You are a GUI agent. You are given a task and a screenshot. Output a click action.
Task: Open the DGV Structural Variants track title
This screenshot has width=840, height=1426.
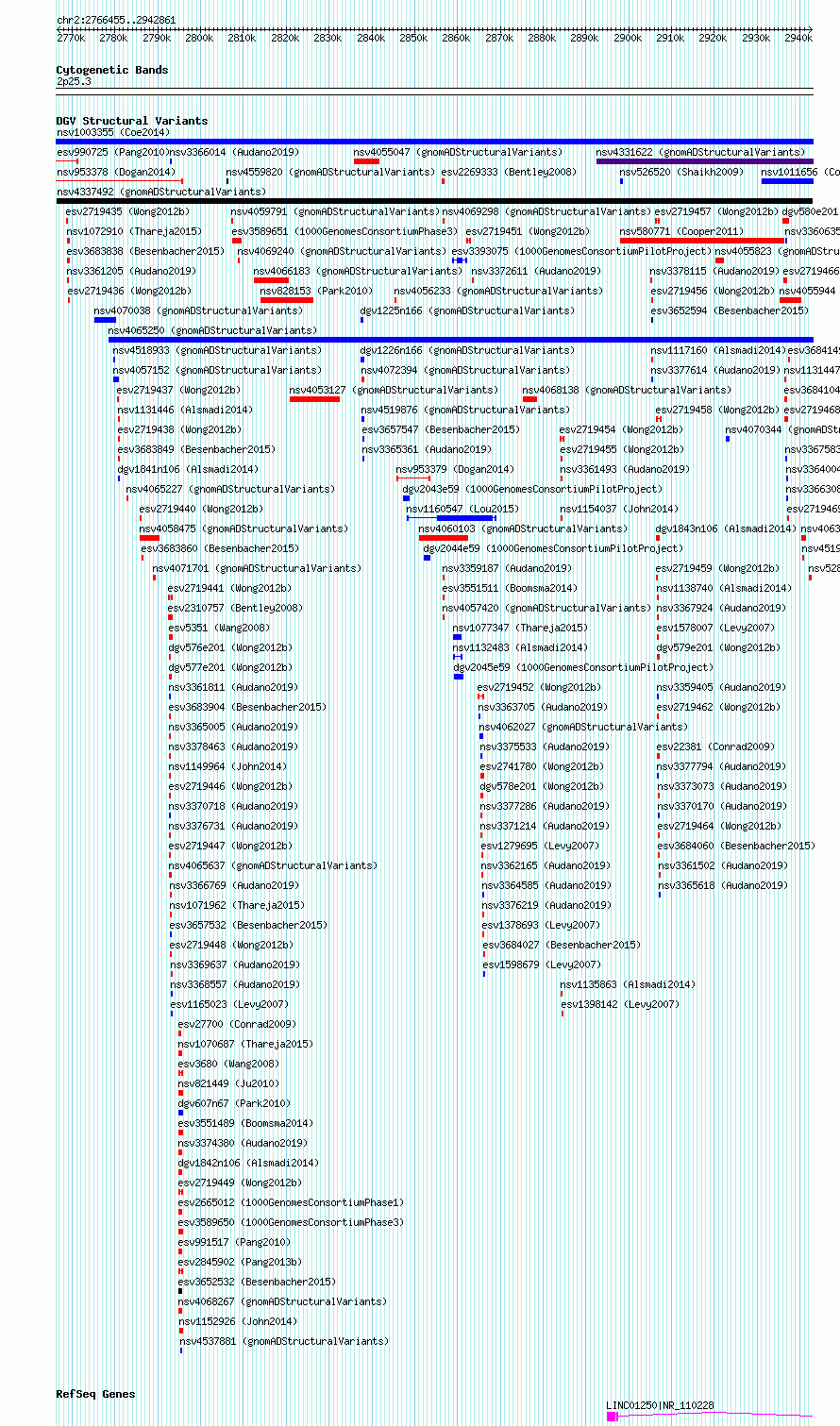[x=132, y=121]
